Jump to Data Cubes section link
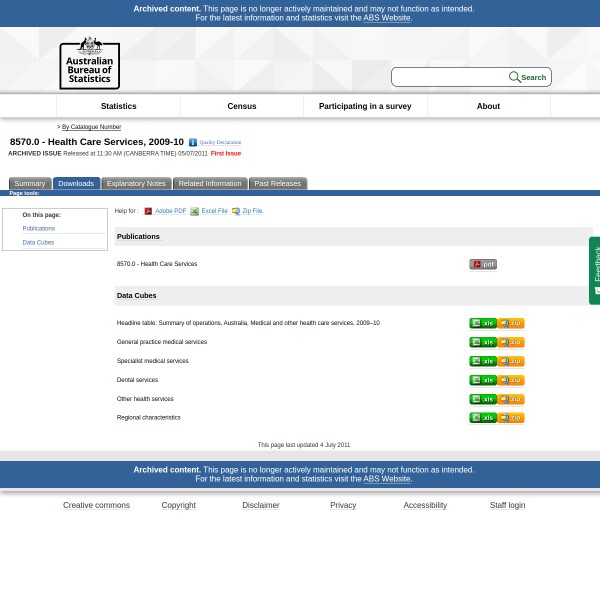600x600 pixels. (x=38, y=242)
